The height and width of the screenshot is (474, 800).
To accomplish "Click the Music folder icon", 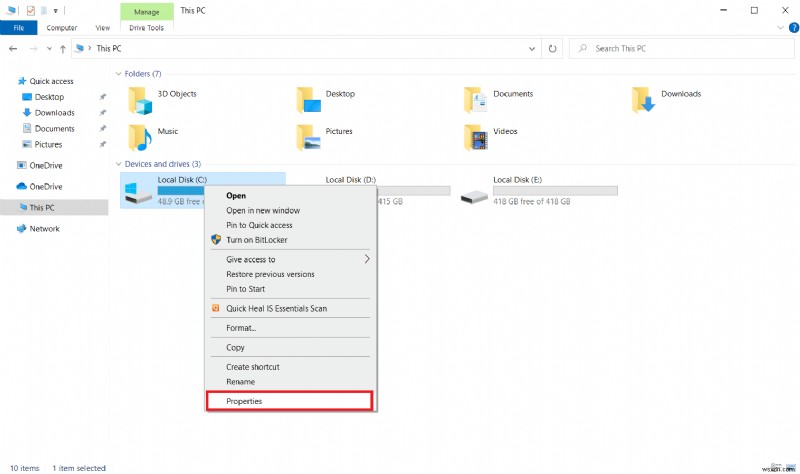I will click(x=140, y=138).
